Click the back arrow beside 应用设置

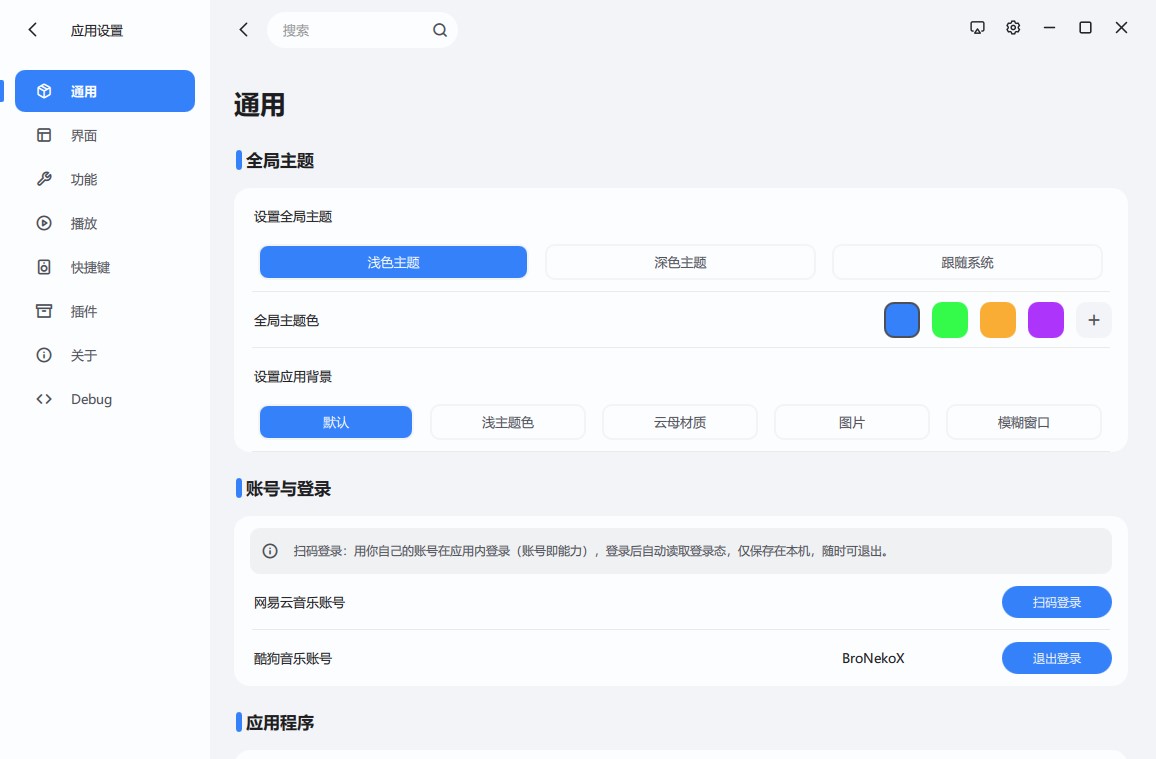32,29
